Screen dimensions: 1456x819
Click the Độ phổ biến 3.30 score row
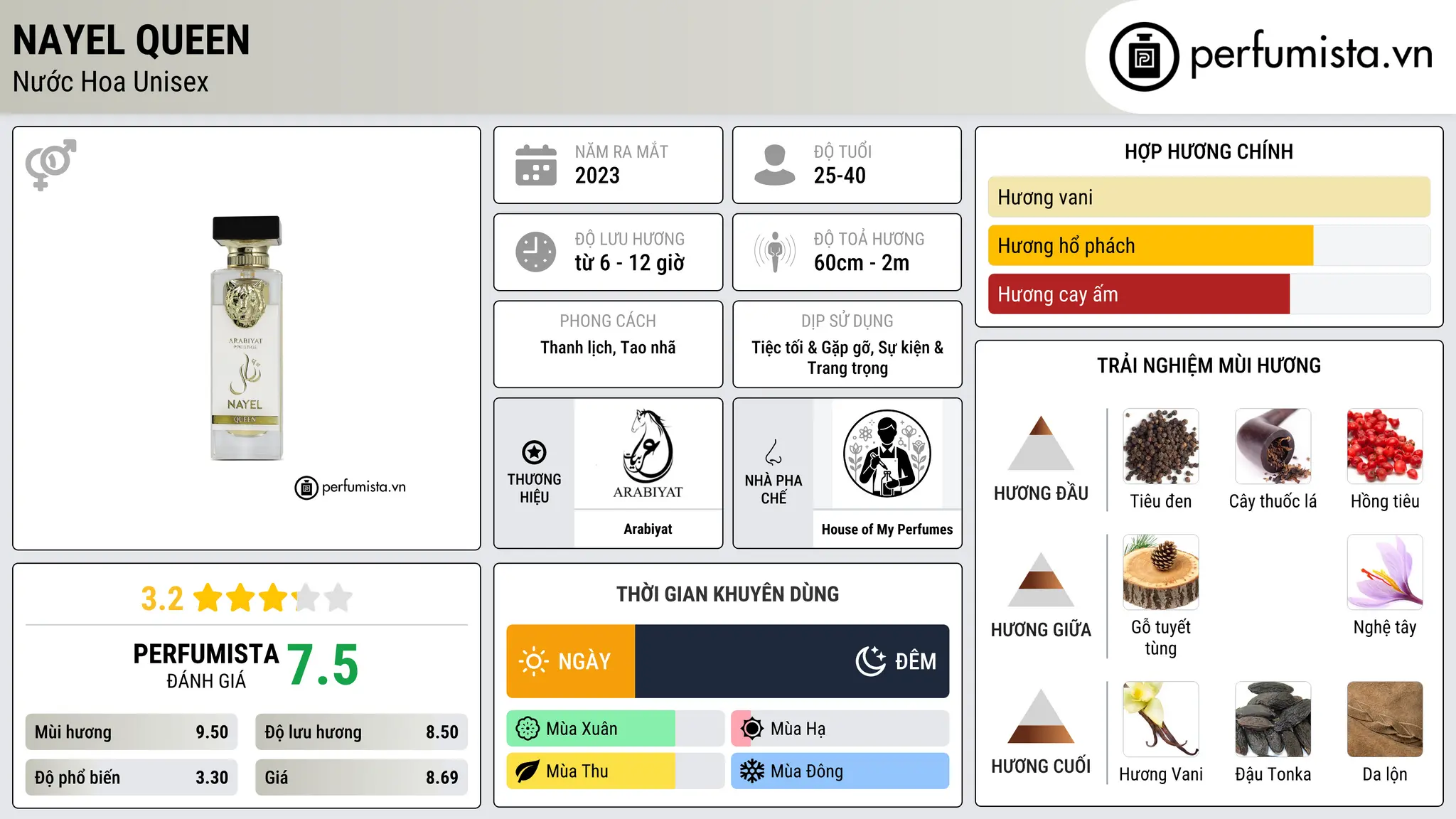(x=132, y=778)
